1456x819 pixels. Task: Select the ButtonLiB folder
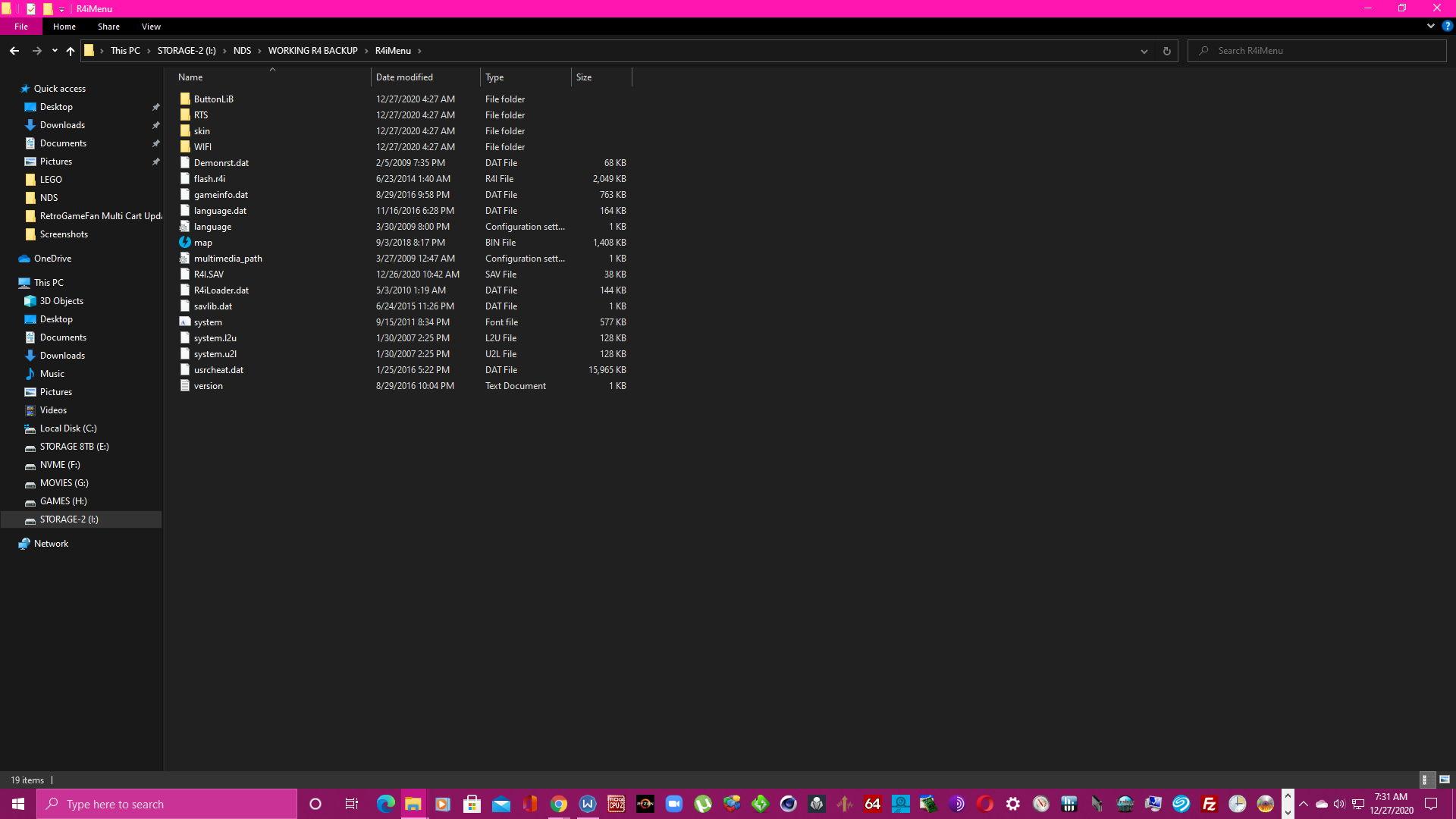pyautogui.click(x=213, y=99)
